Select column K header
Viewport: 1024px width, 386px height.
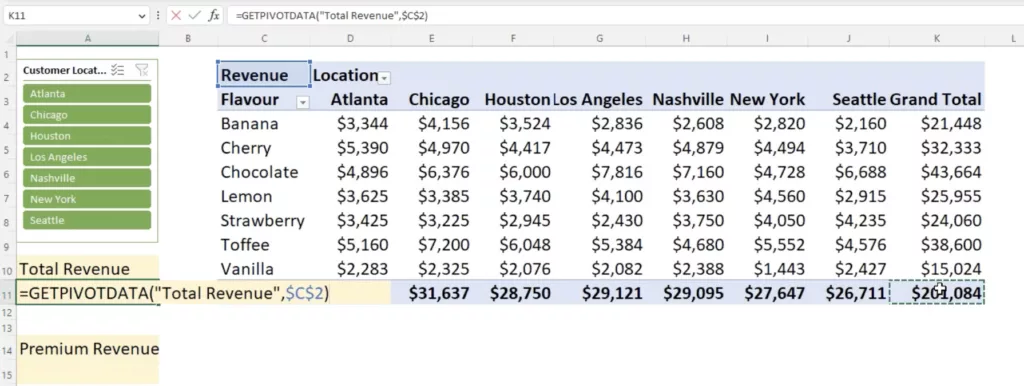point(936,39)
